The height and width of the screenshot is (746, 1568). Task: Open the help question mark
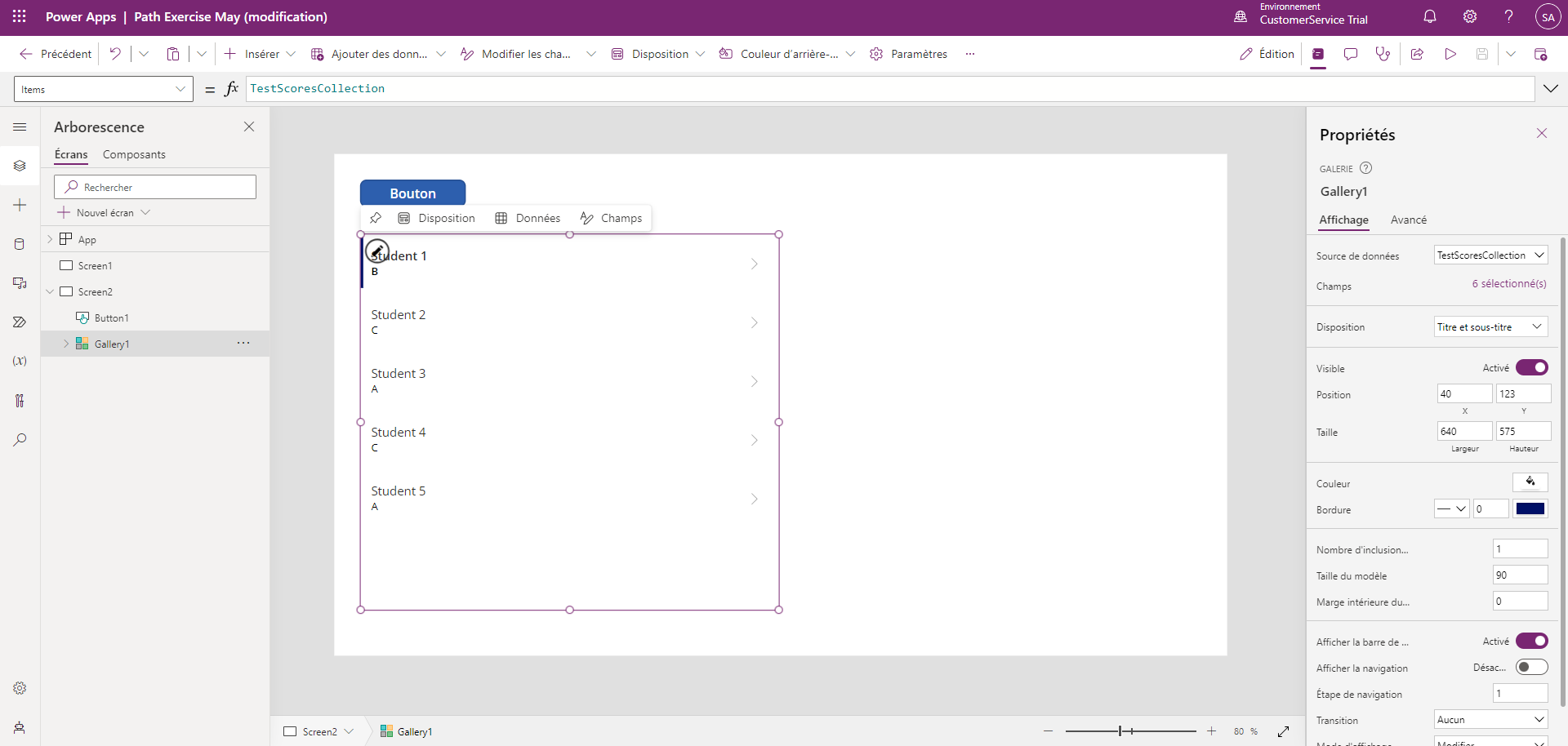point(1508,16)
